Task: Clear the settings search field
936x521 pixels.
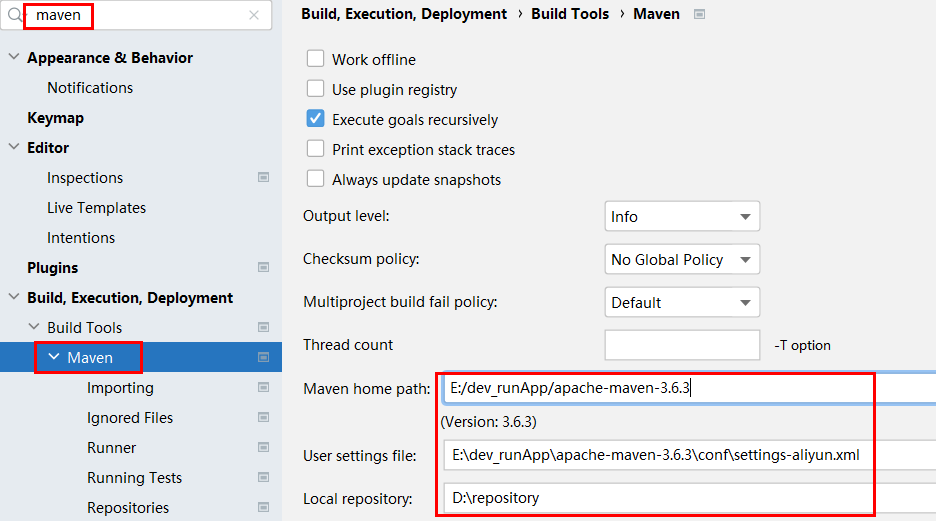Action: 254,15
